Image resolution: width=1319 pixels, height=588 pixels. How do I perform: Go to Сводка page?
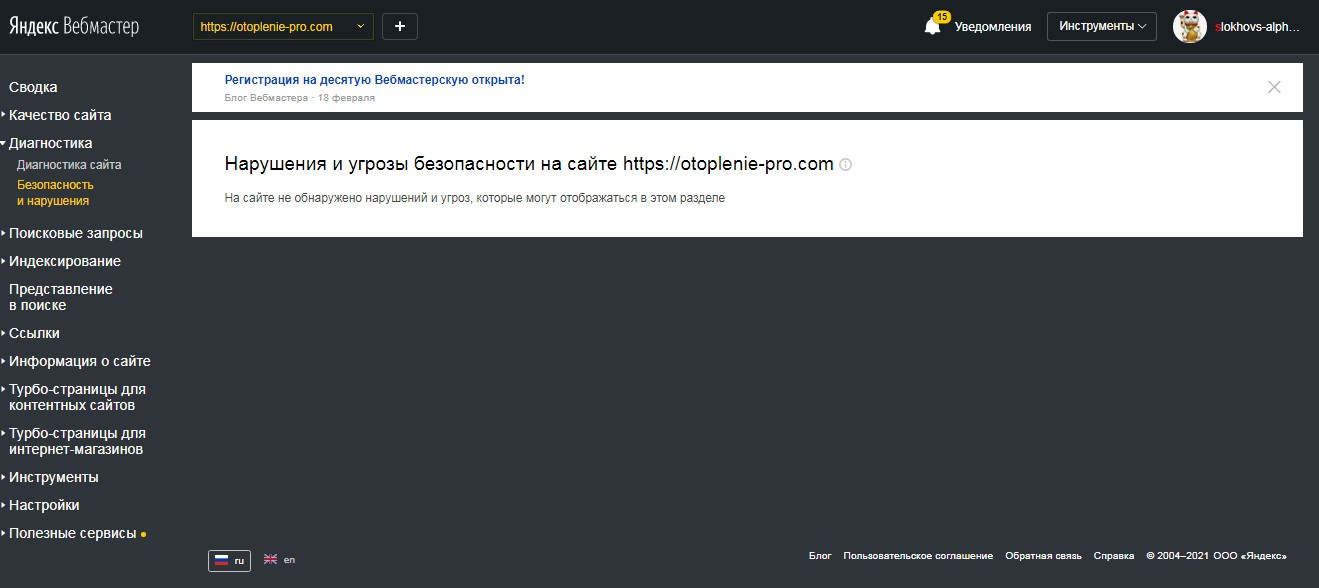click(33, 87)
